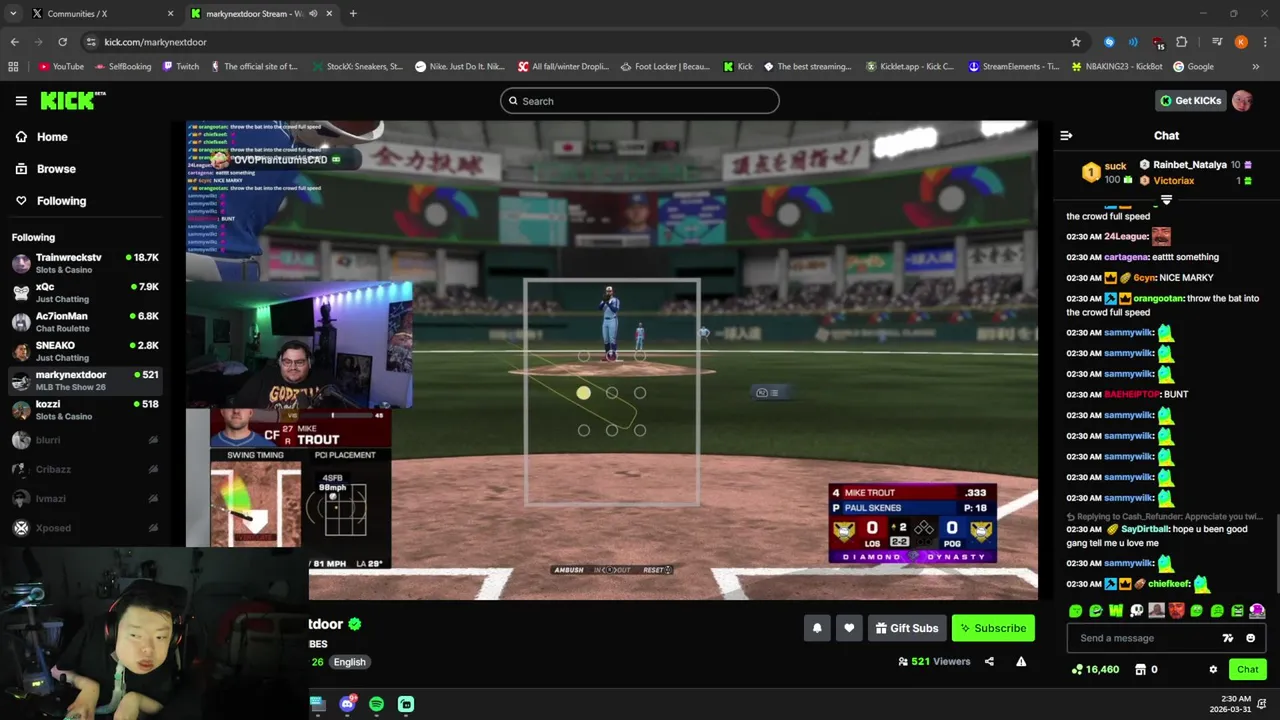Image resolution: width=1280 pixels, height=720 pixels.
Task: Open the emoji picker in message box
Action: point(1250,638)
